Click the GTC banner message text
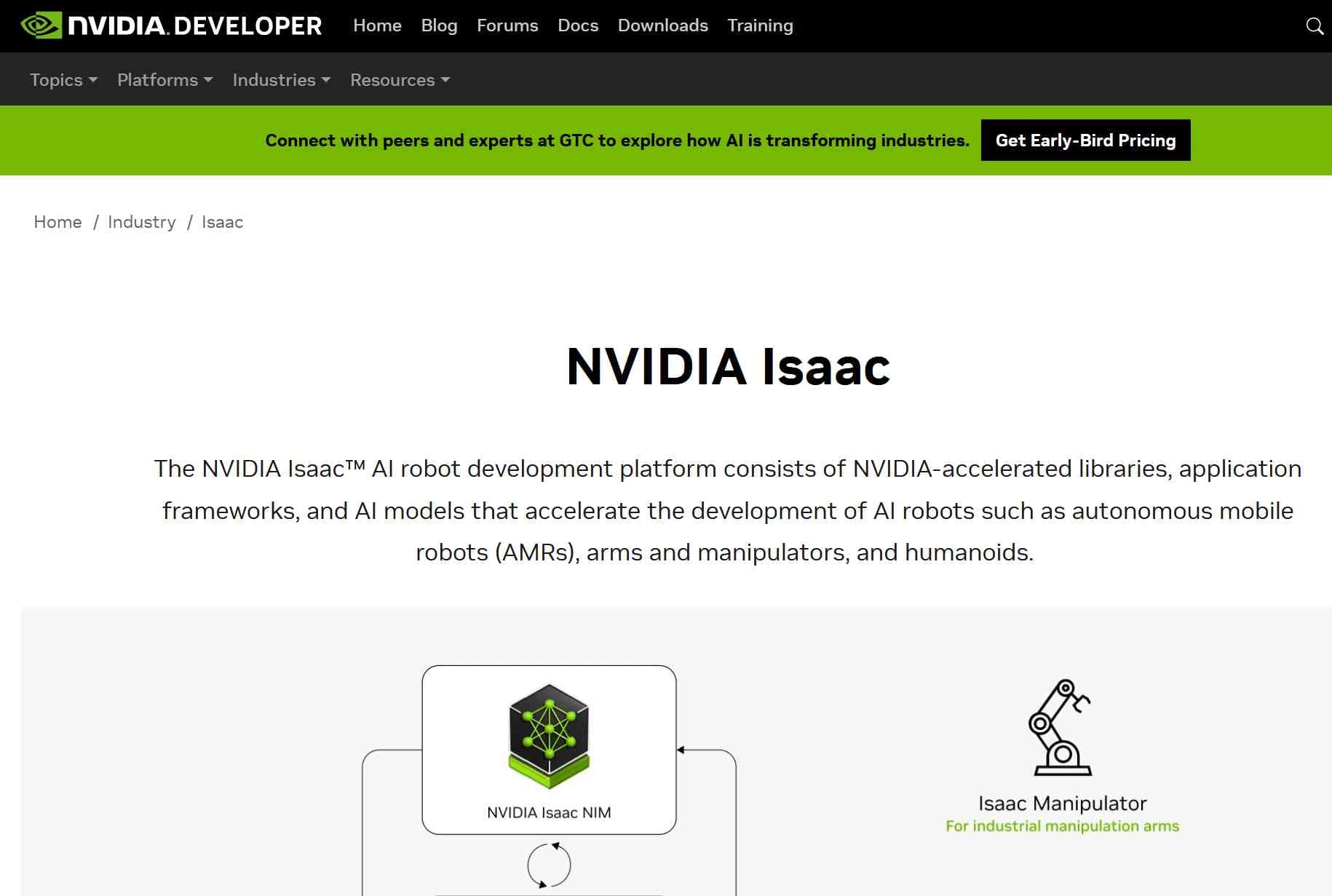Screen dimensions: 1332x896 [x=617, y=140]
